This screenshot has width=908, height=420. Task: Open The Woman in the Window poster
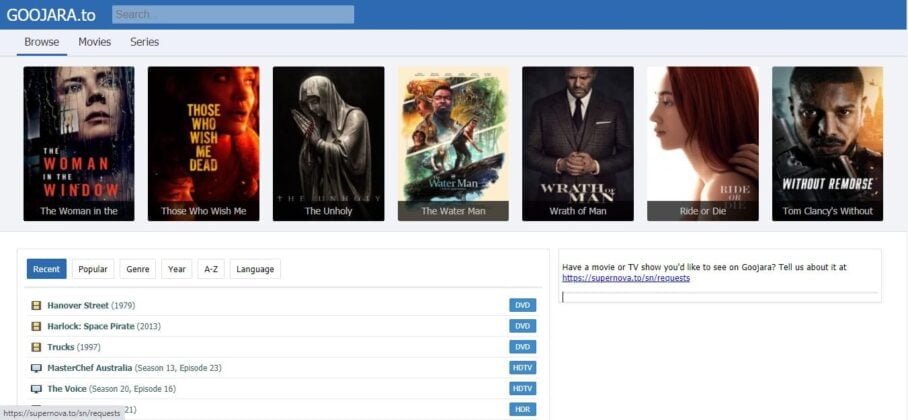(x=79, y=144)
